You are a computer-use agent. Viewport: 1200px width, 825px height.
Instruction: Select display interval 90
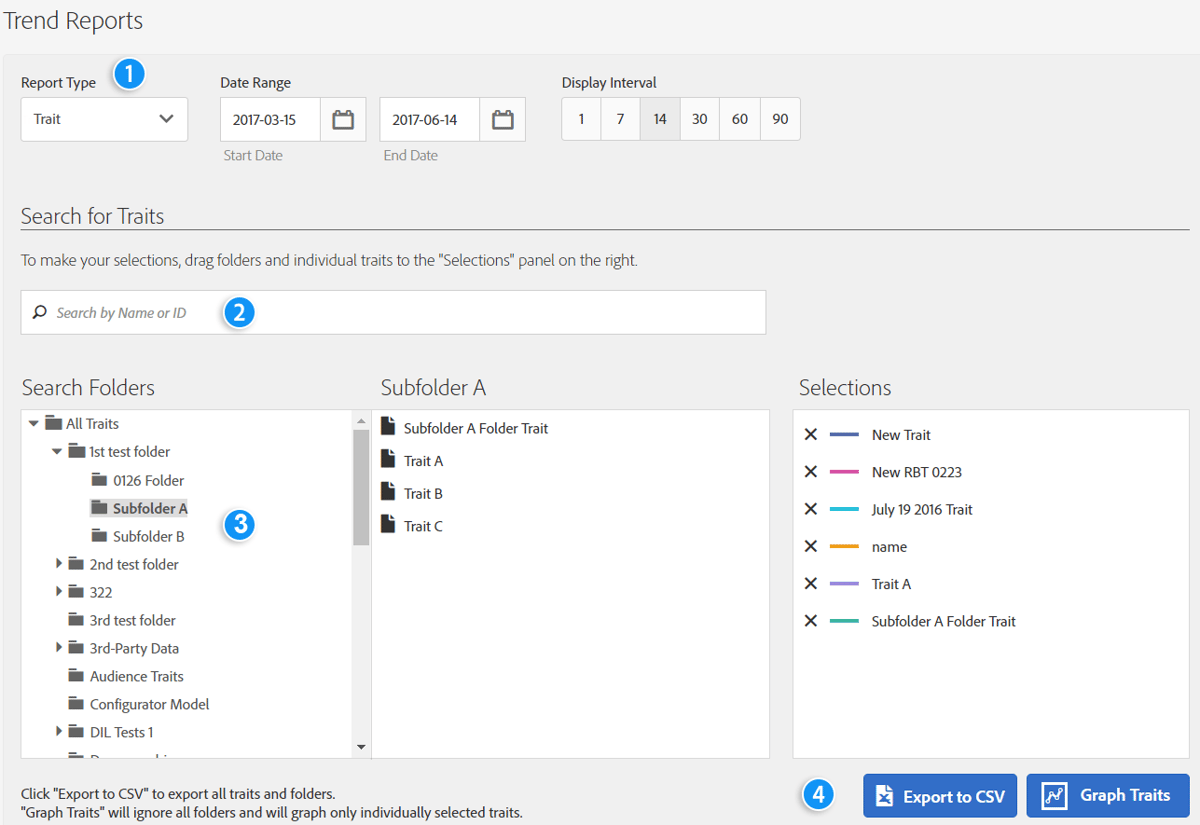click(779, 118)
